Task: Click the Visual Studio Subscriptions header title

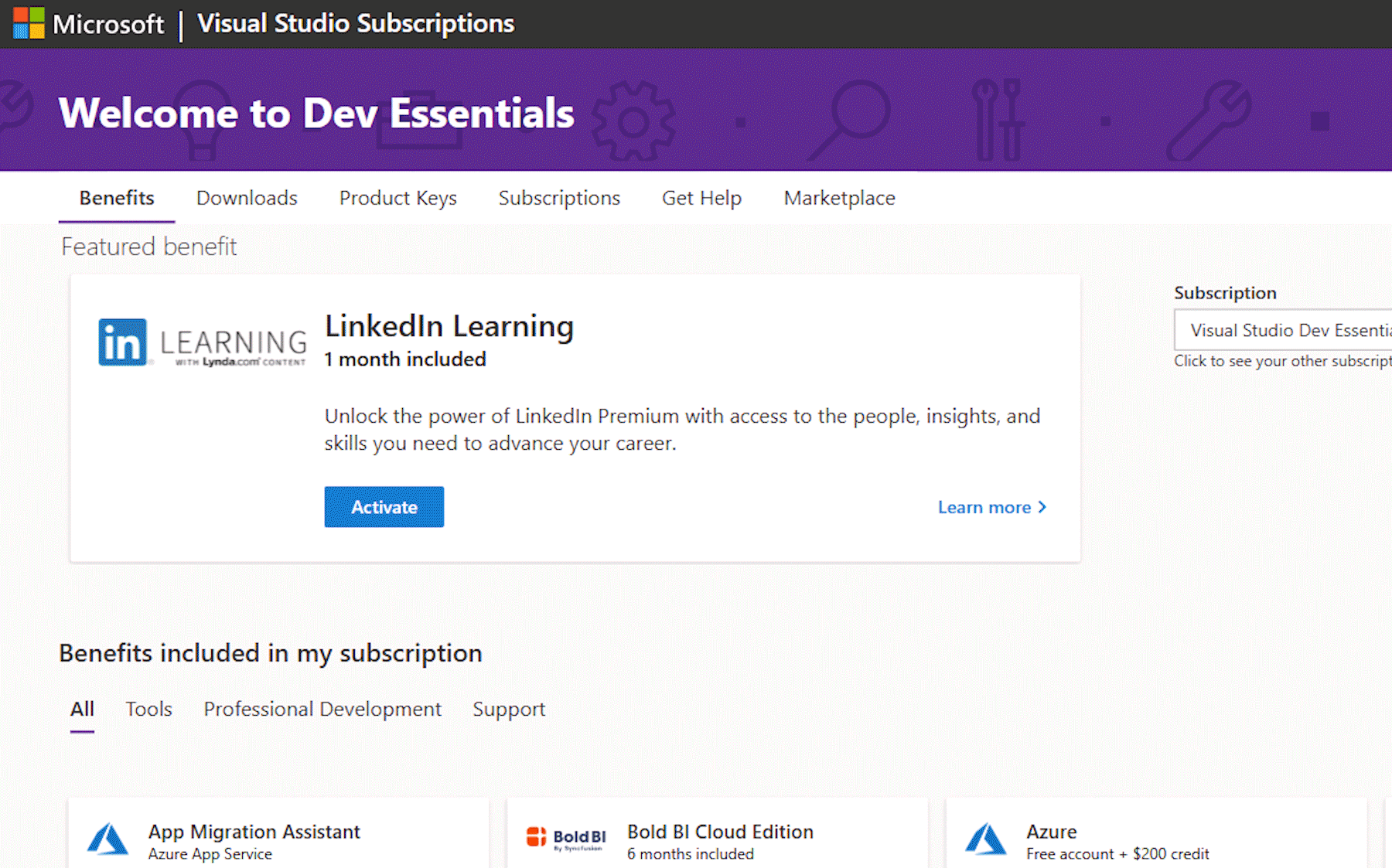Action: (x=356, y=23)
